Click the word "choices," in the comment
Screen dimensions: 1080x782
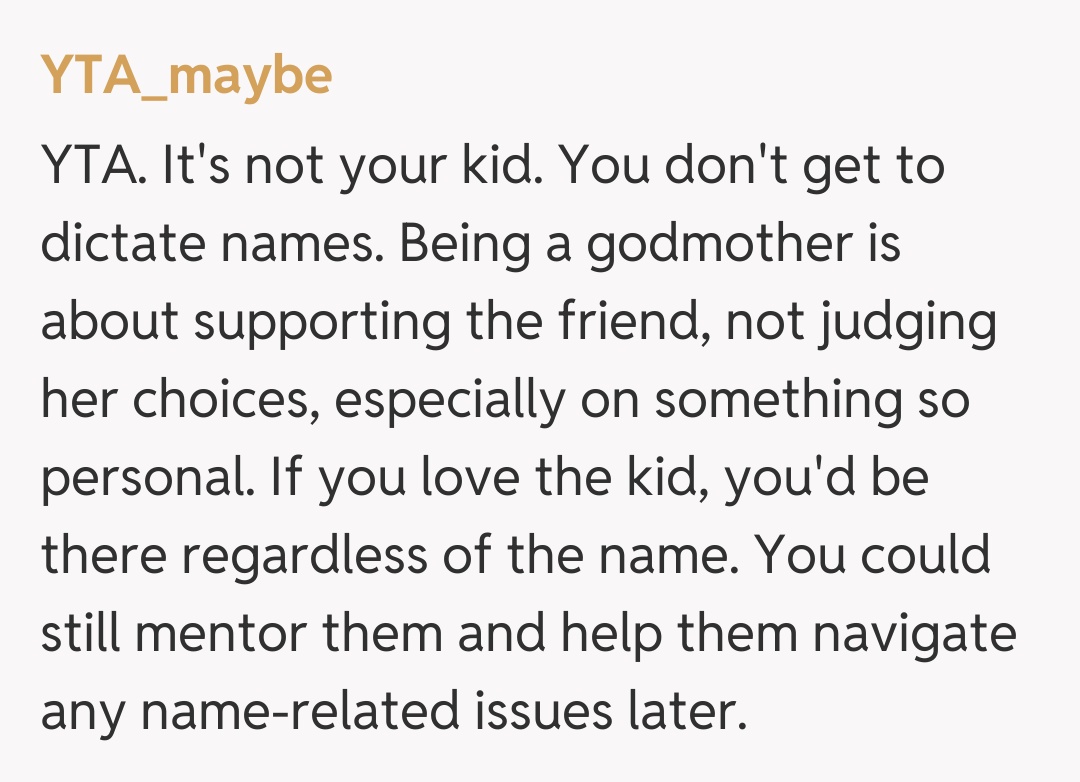(227, 401)
